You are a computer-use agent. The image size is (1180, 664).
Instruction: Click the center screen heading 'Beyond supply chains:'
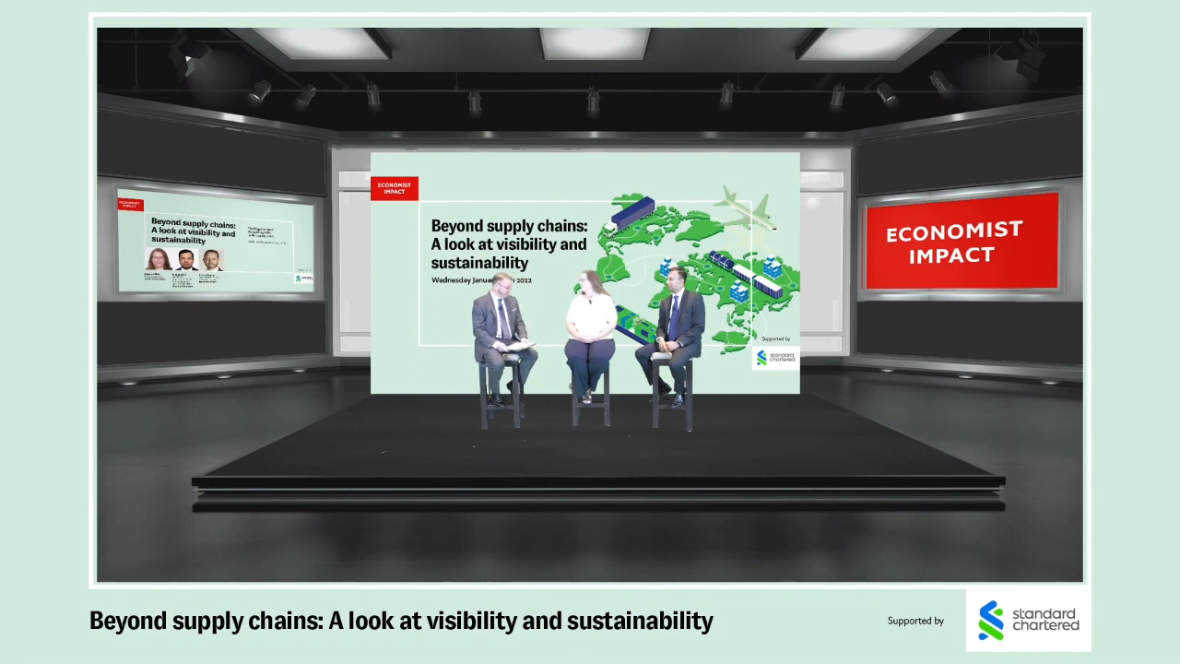[509, 226]
